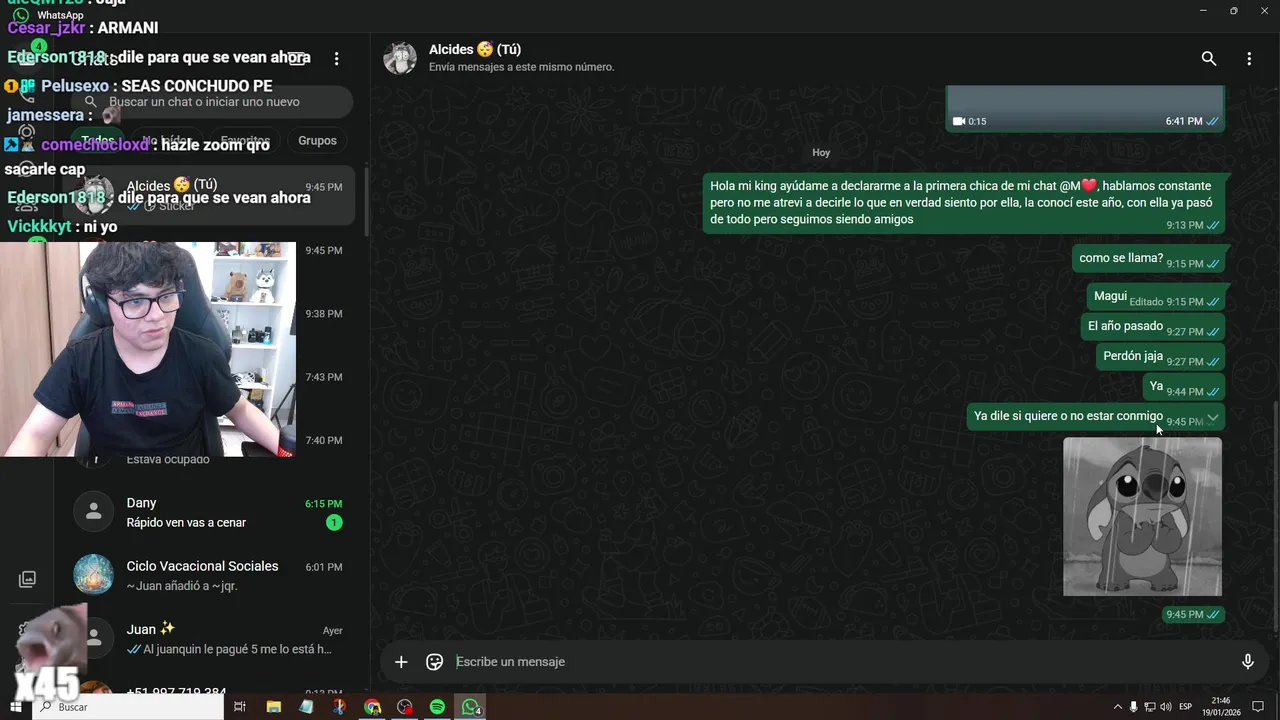Viewport: 1280px width, 720px height.
Task: Click Windows taskbar Buscar search box
Action: pos(128,707)
